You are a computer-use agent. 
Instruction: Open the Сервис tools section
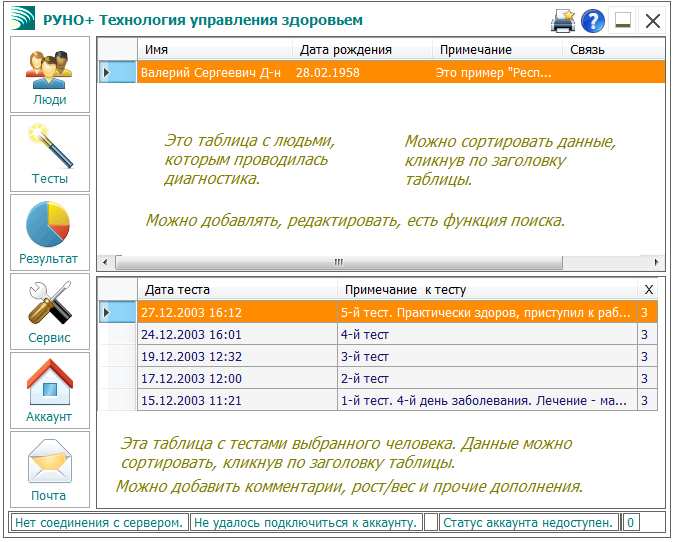pos(50,312)
